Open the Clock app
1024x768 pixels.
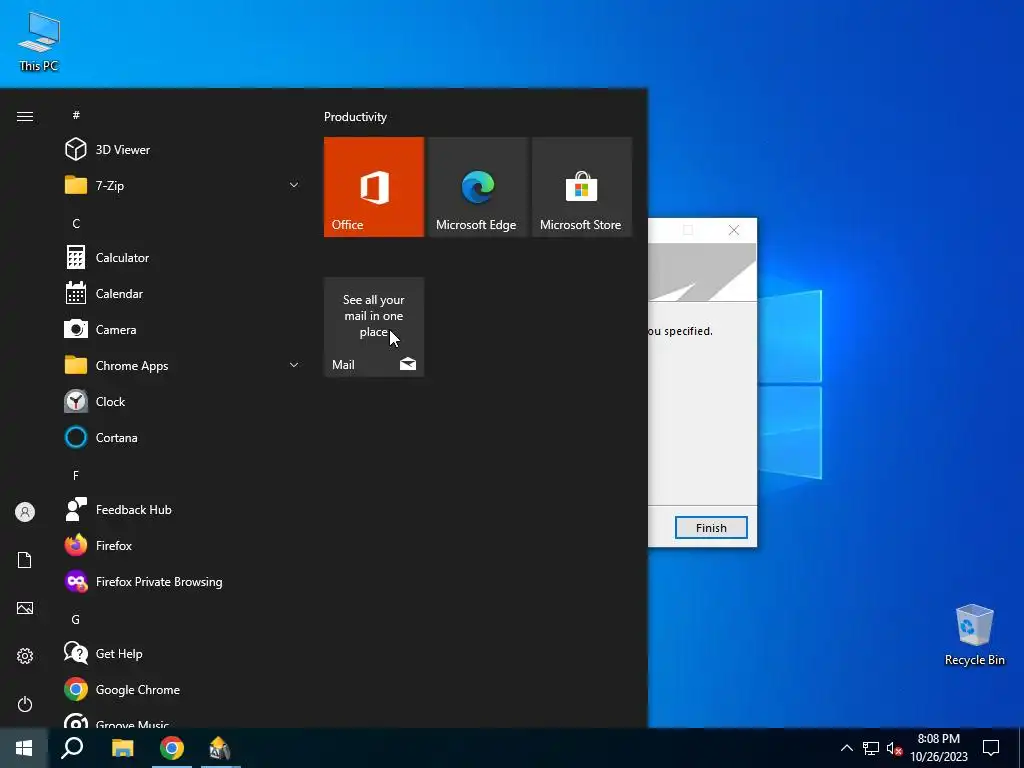(183, 402)
